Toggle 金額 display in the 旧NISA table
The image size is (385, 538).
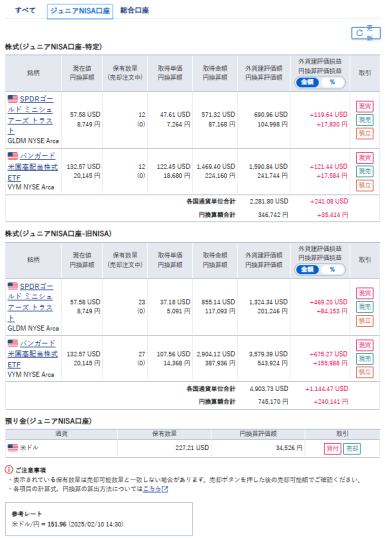point(307,270)
